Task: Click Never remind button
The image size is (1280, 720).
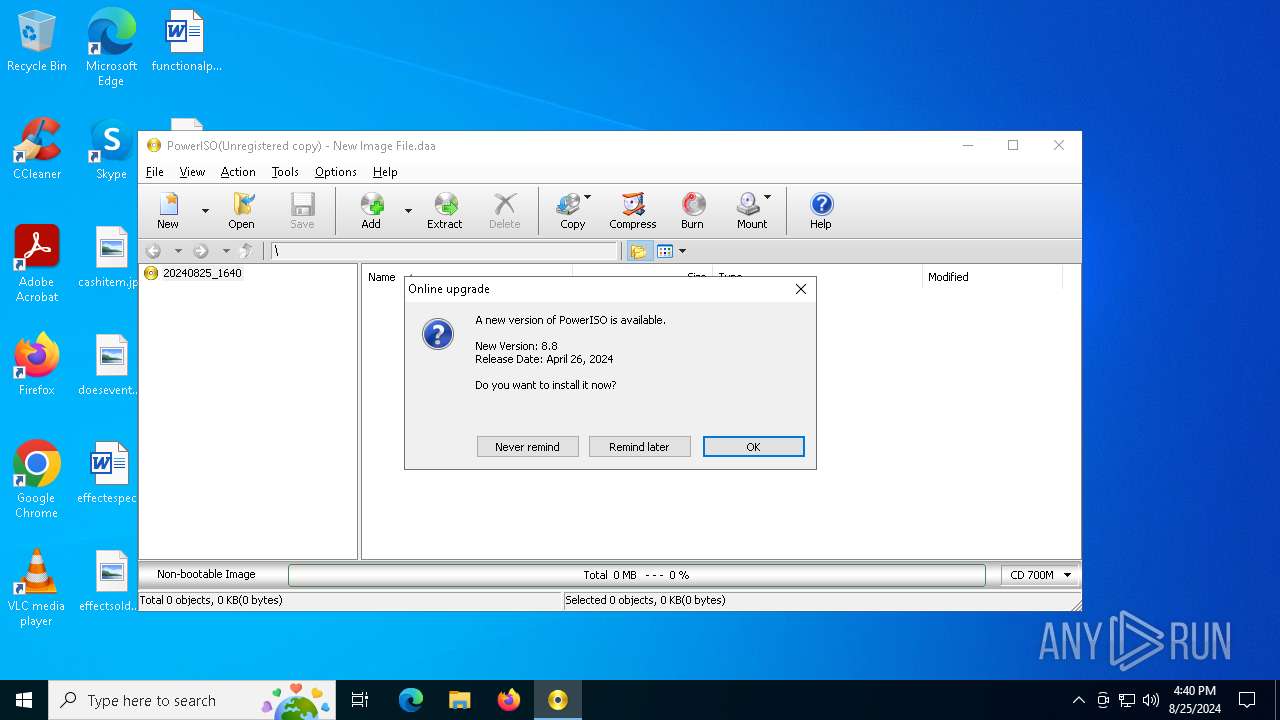Action: (x=528, y=447)
